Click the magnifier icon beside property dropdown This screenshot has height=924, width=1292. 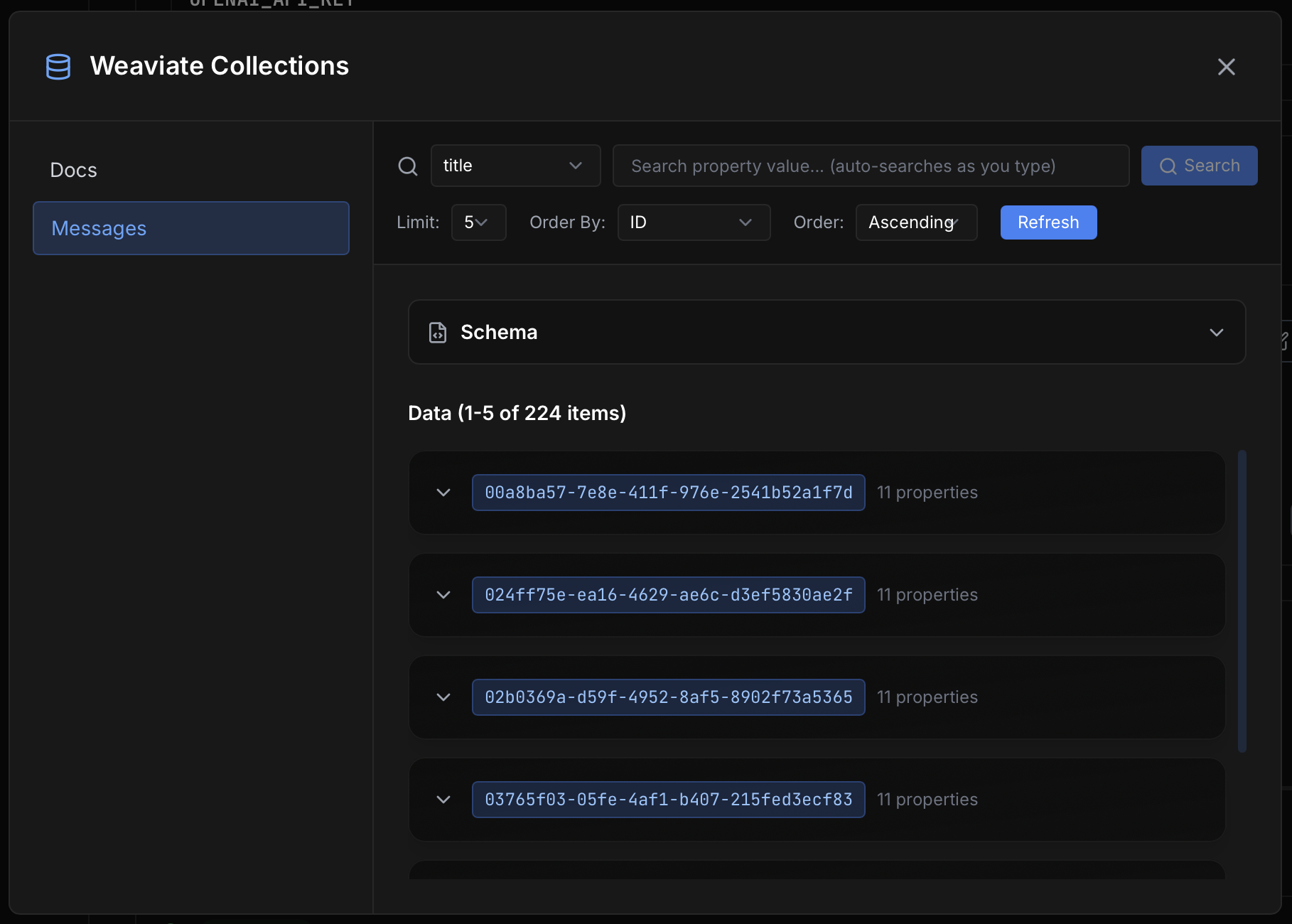tap(408, 166)
